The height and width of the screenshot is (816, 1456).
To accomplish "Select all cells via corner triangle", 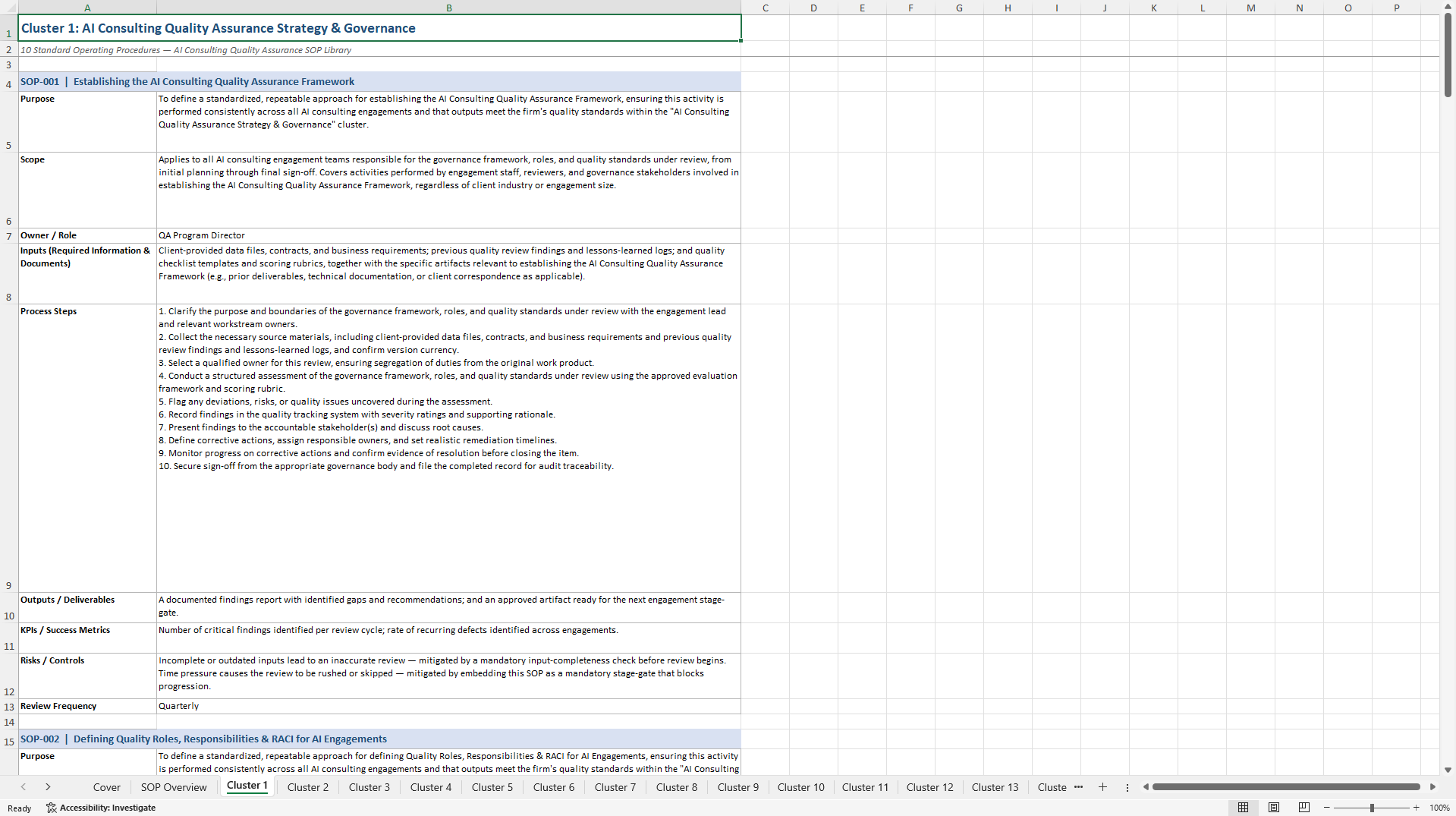I will pyautogui.click(x=9, y=8).
